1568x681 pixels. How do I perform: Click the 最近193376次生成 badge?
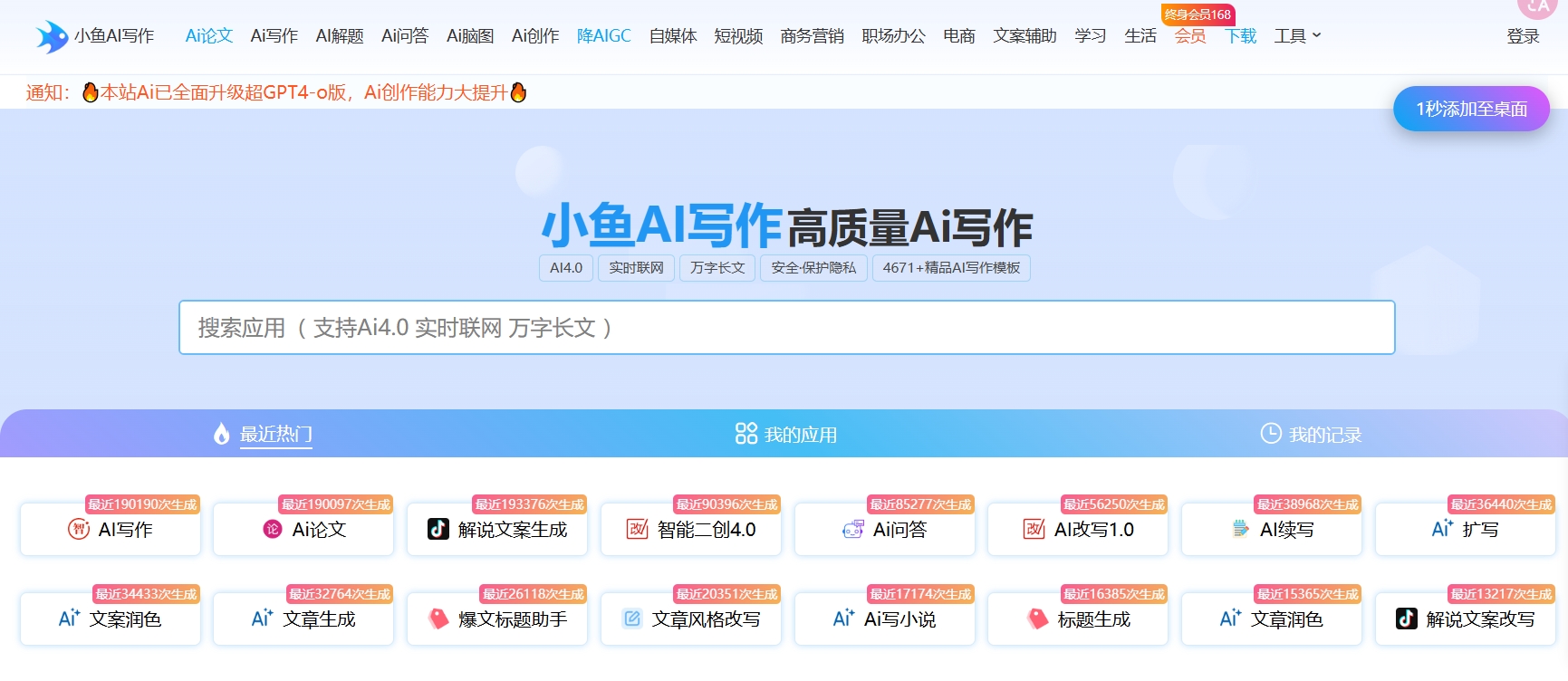(530, 504)
